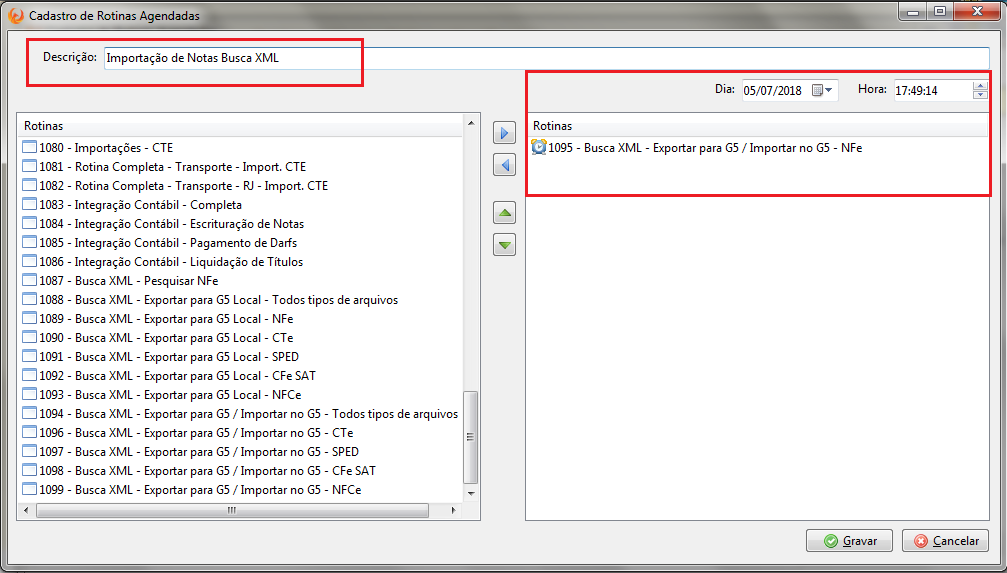Decrease Hora with the down spinner arrow
Image resolution: width=1007 pixels, height=573 pixels.
pyautogui.click(x=980, y=95)
